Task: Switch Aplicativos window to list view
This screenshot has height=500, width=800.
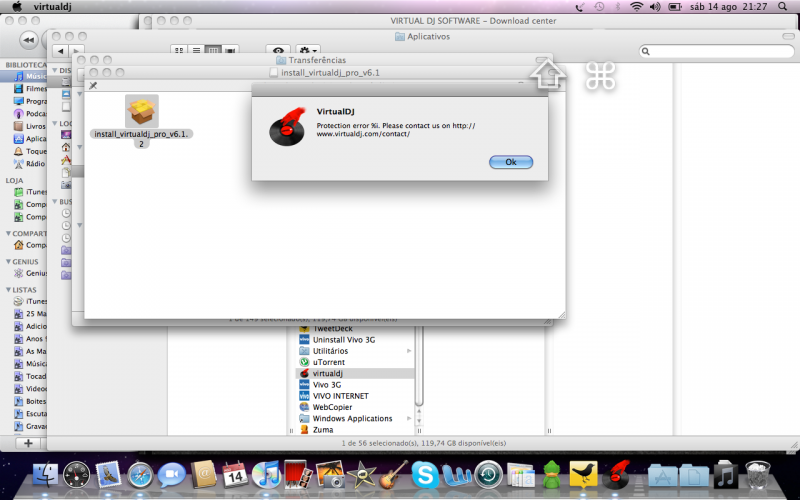Action: pos(196,51)
